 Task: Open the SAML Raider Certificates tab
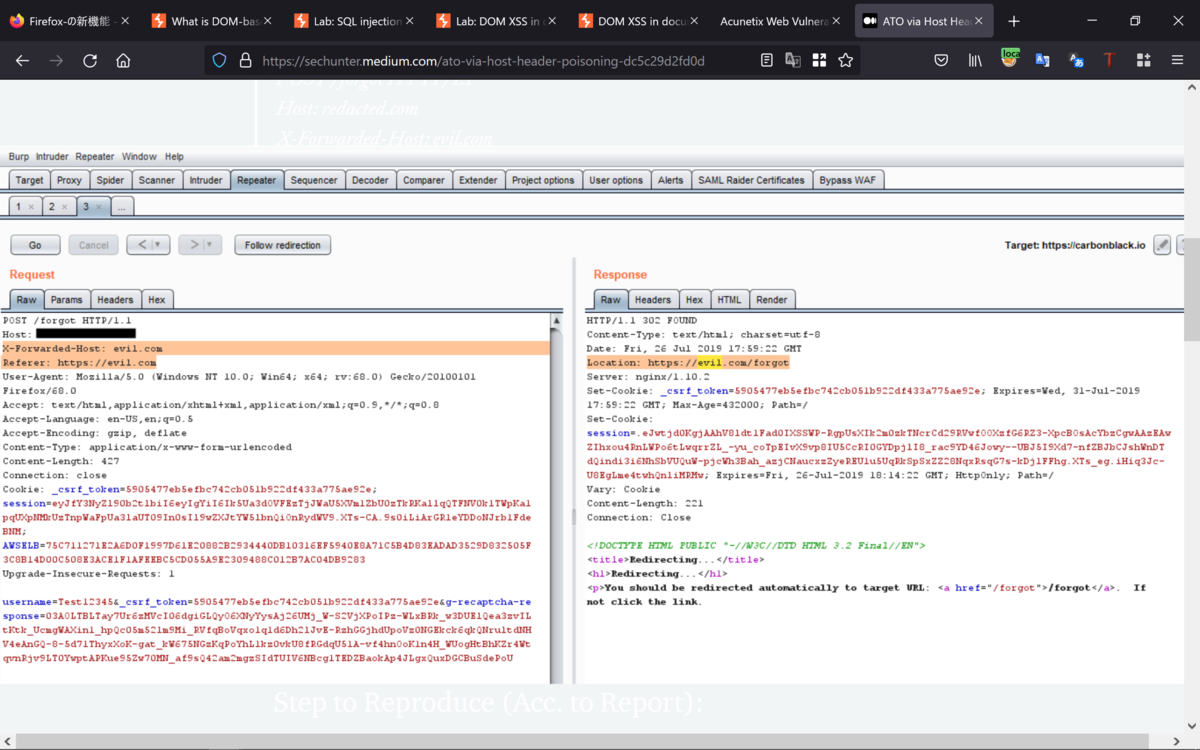751,180
